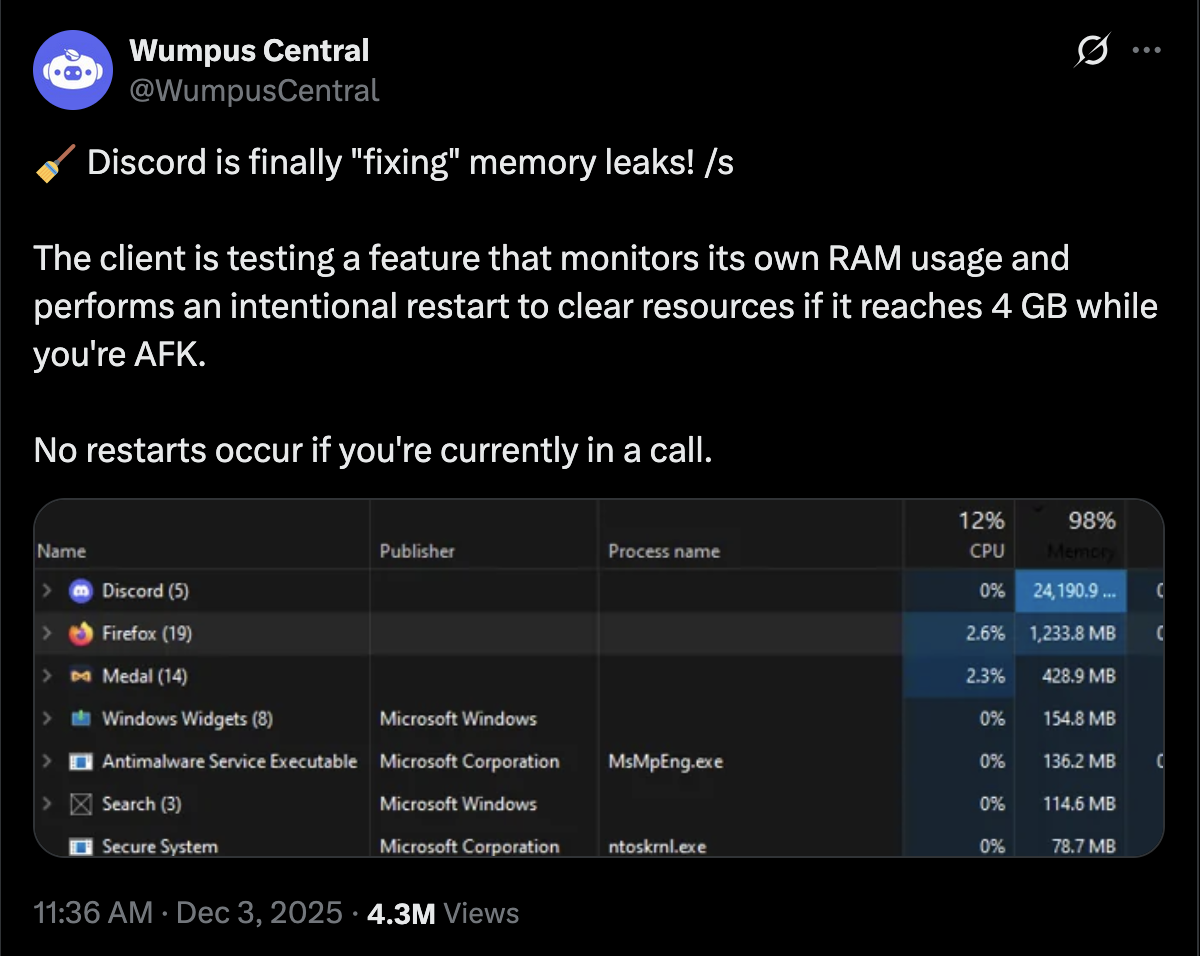This screenshot has width=1200, height=956.
Task: Expand the Medal (14) process group
Action: [x=46, y=676]
